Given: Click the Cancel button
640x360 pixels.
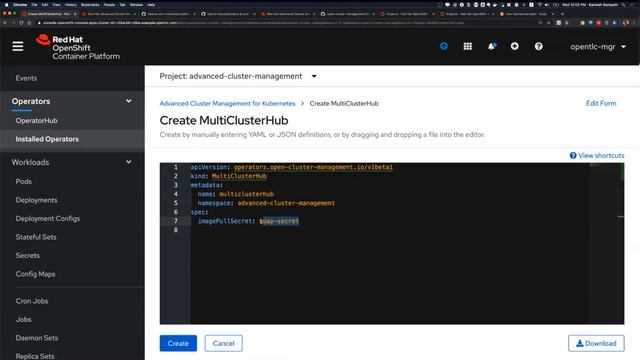Looking at the screenshot, I should [x=223, y=343].
